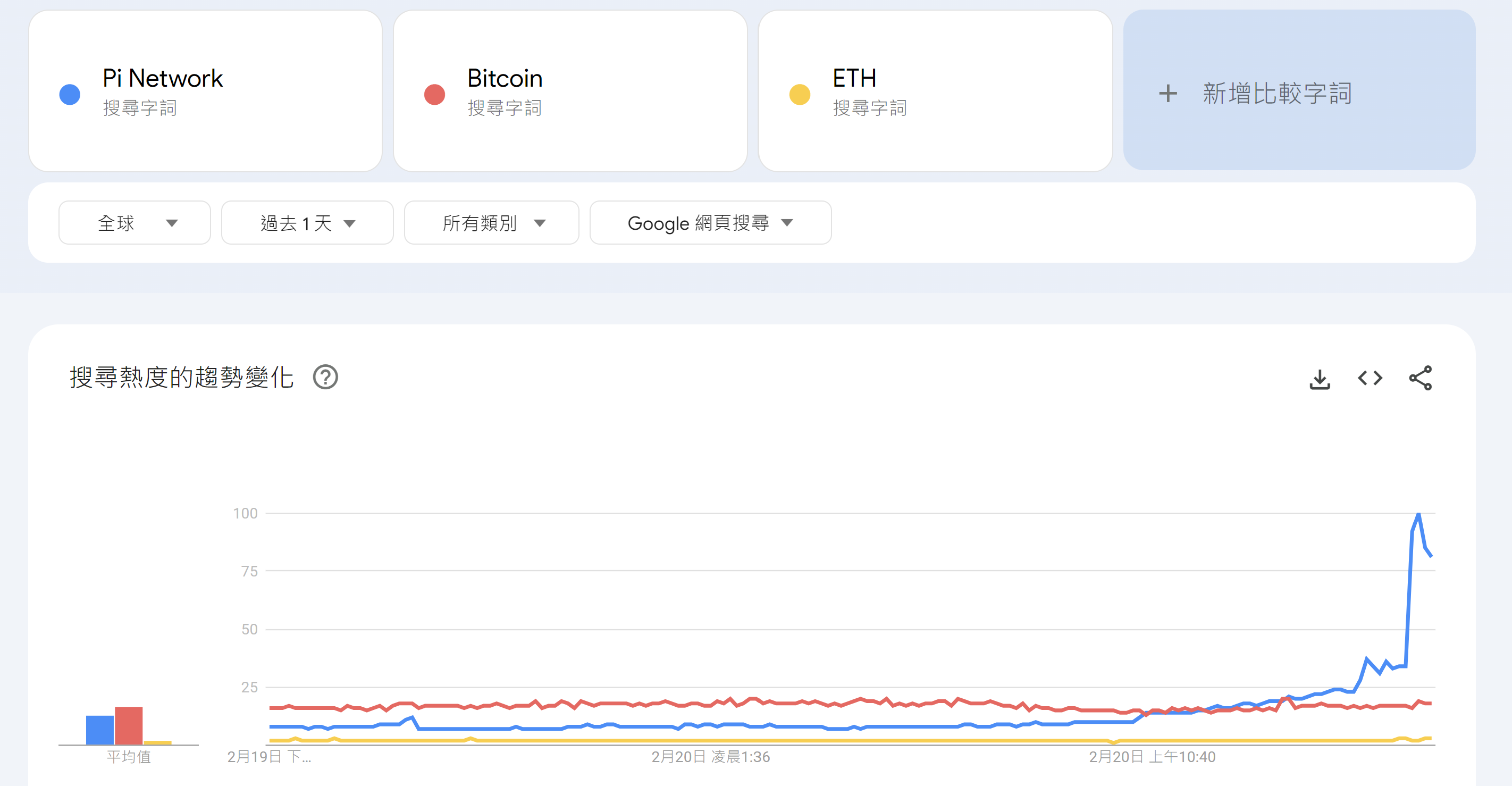Change the 過去 1 天 time range
Viewport: 1512px width, 786px height.
pos(307,223)
